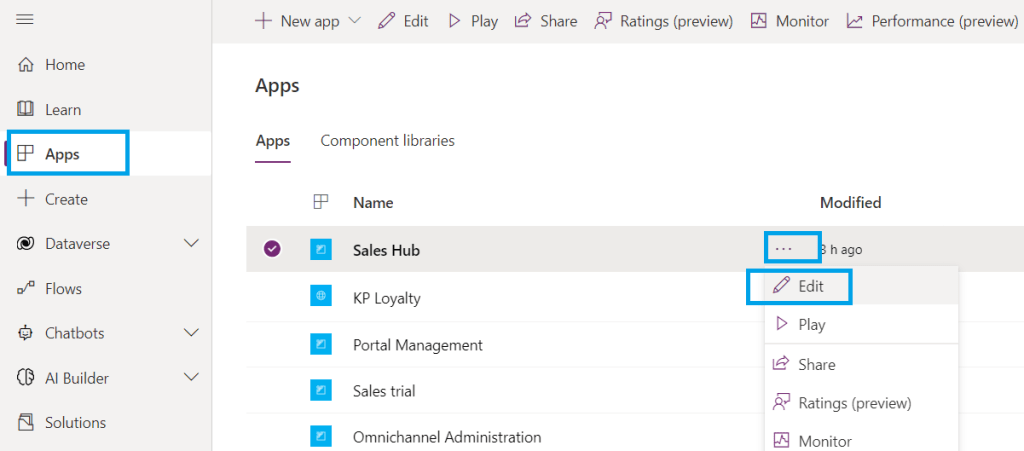This screenshot has height=451, width=1024.
Task: Click the Monitor icon in top toolbar
Action: click(x=758, y=21)
